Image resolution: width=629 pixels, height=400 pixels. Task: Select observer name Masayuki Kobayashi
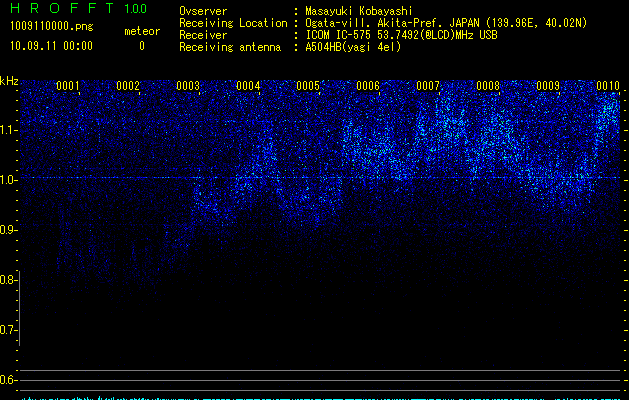click(x=359, y=11)
